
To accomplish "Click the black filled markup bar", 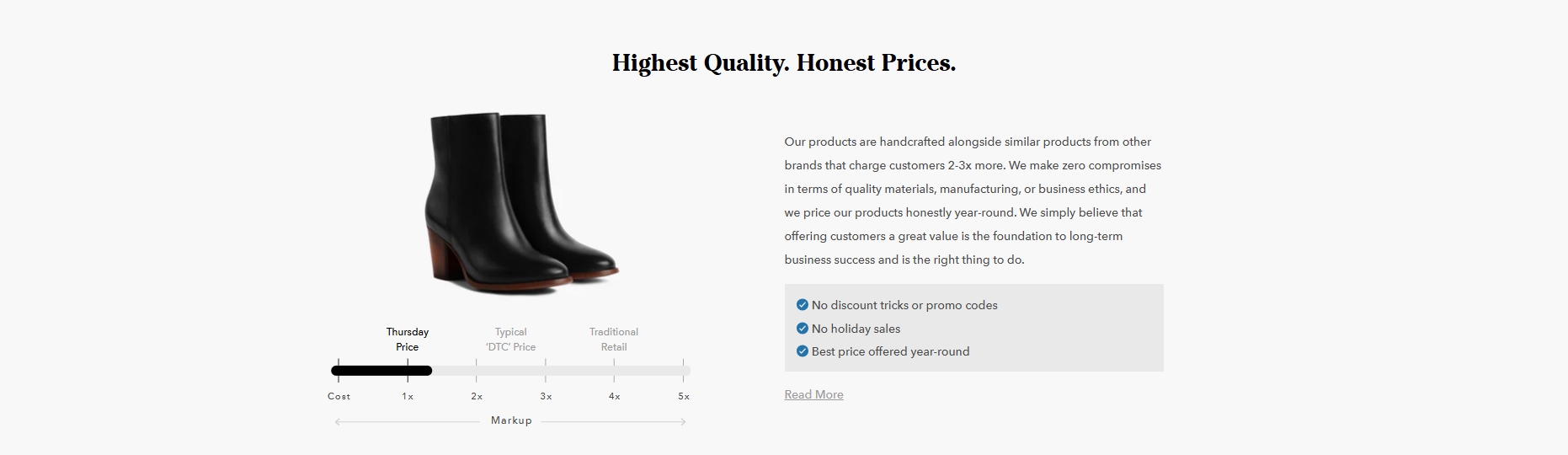I will coord(381,371).
